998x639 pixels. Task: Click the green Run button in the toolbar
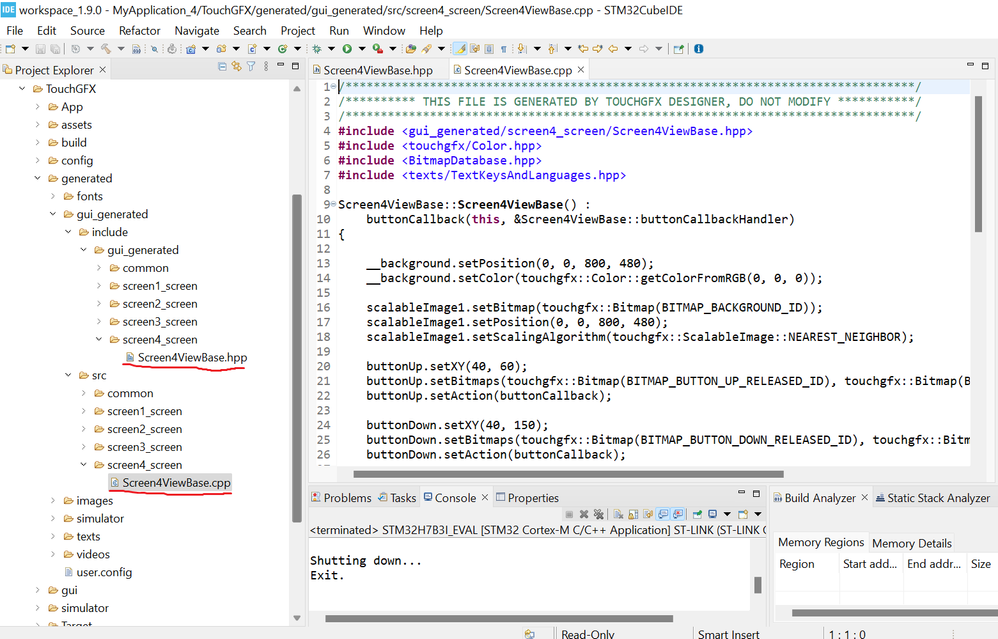point(347,48)
